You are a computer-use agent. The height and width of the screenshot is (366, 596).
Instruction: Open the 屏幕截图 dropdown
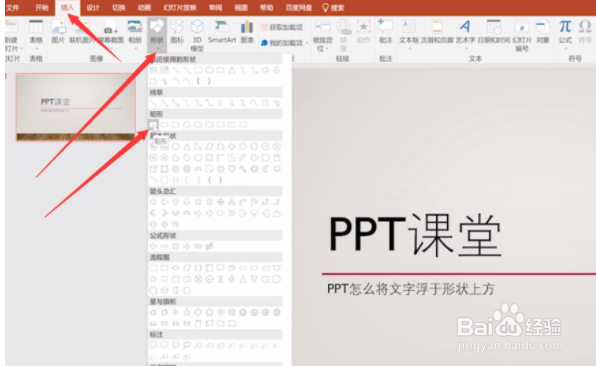111,35
